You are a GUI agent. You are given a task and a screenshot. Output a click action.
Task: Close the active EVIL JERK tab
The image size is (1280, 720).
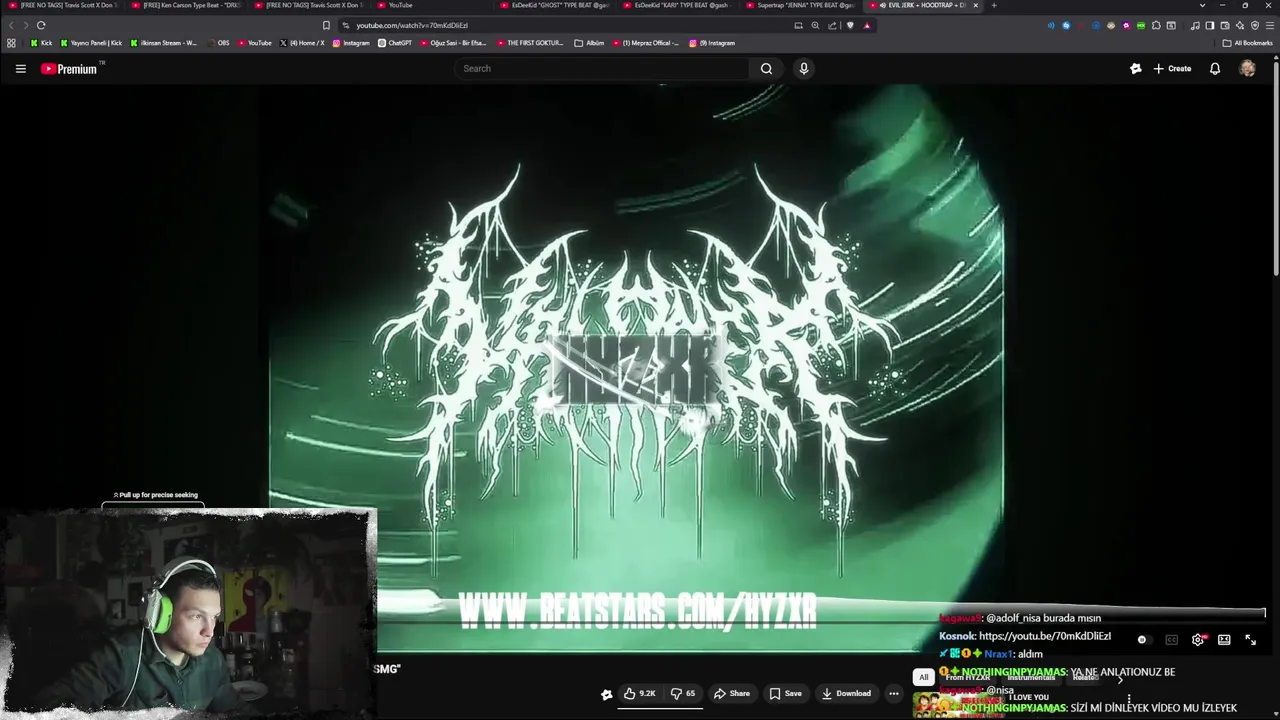pos(976,5)
